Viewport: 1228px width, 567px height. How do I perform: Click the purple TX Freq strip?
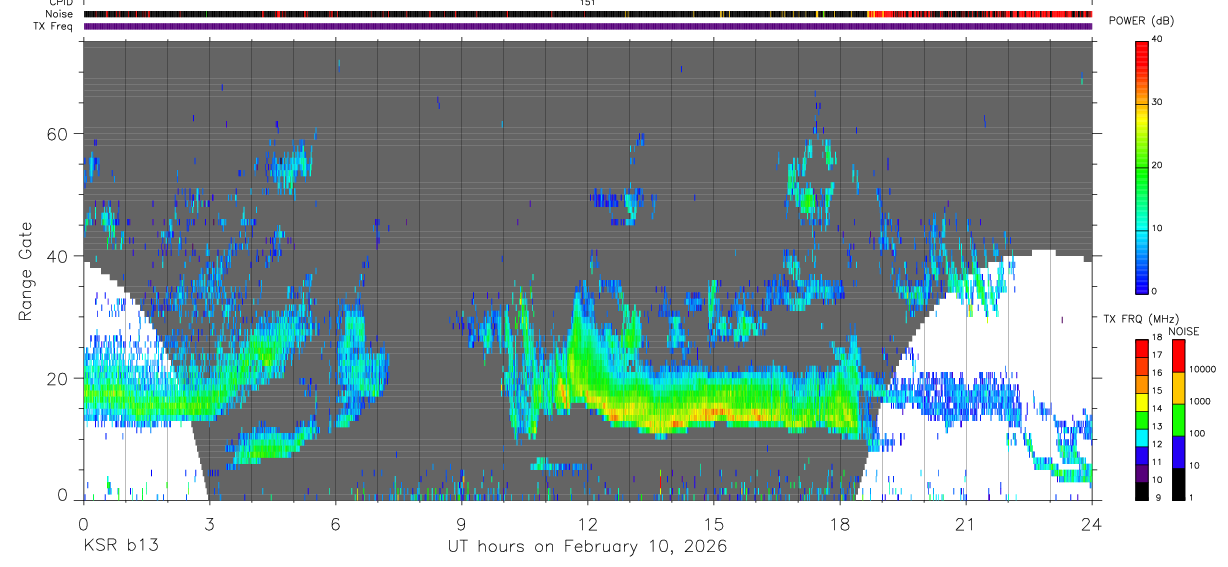click(x=588, y=26)
